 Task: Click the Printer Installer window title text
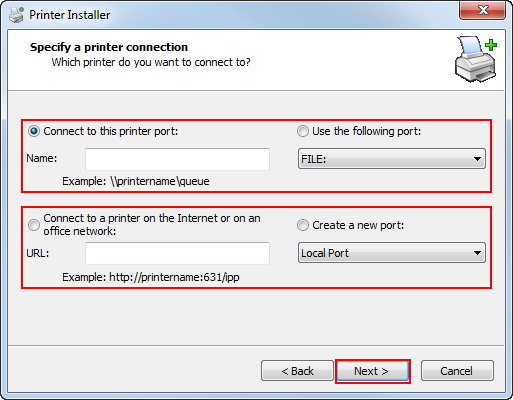tap(70, 15)
